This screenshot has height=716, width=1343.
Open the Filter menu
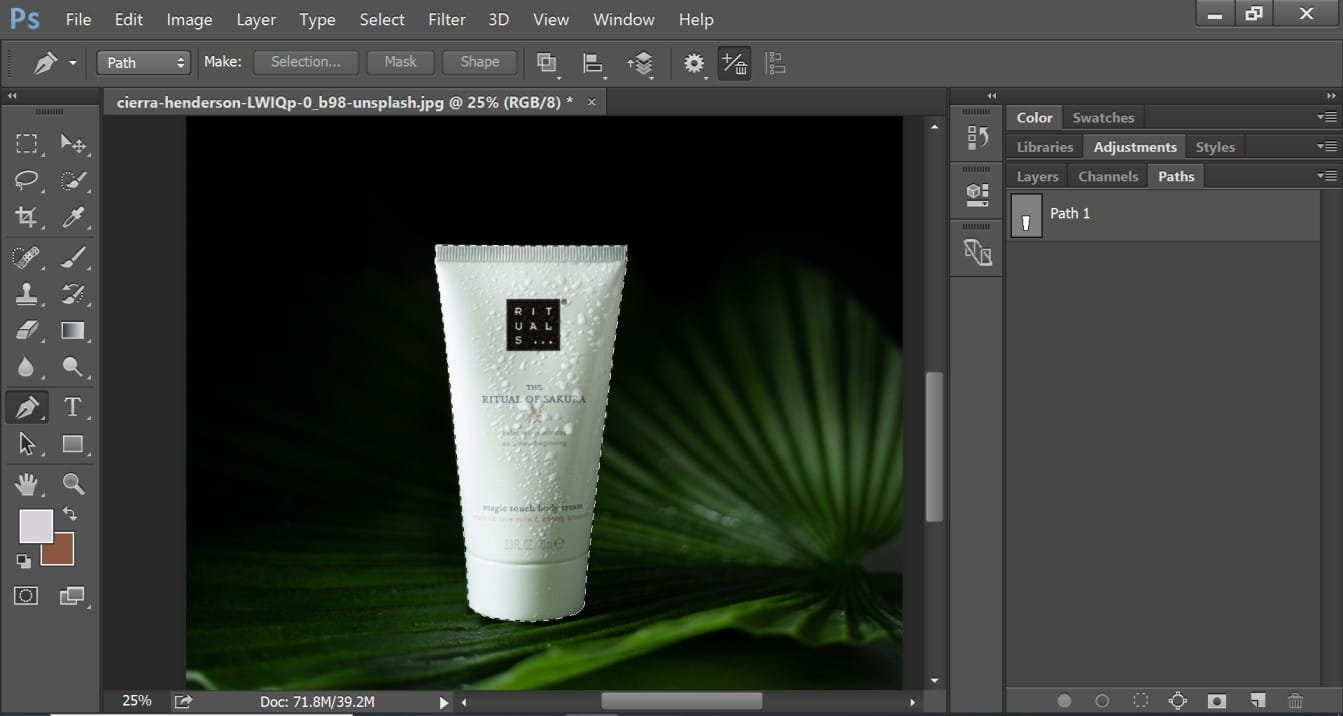pos(446,19)
